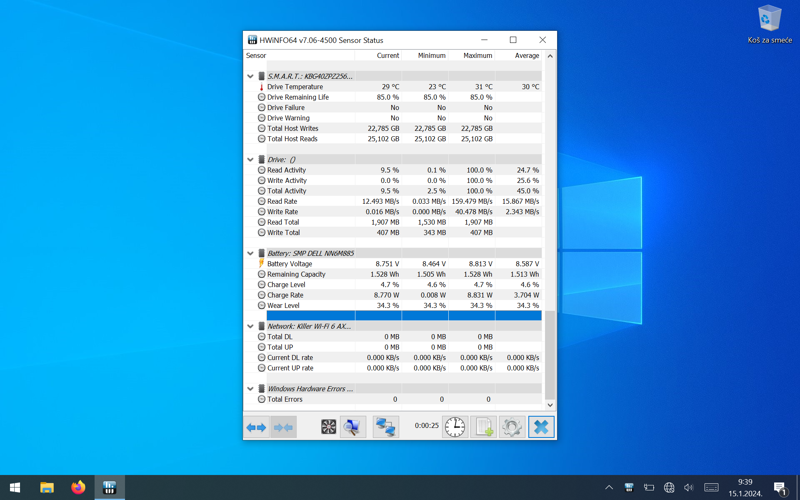
Task: Click the Sensor column header
Action: pyautogui.click(x=299, y=55)
